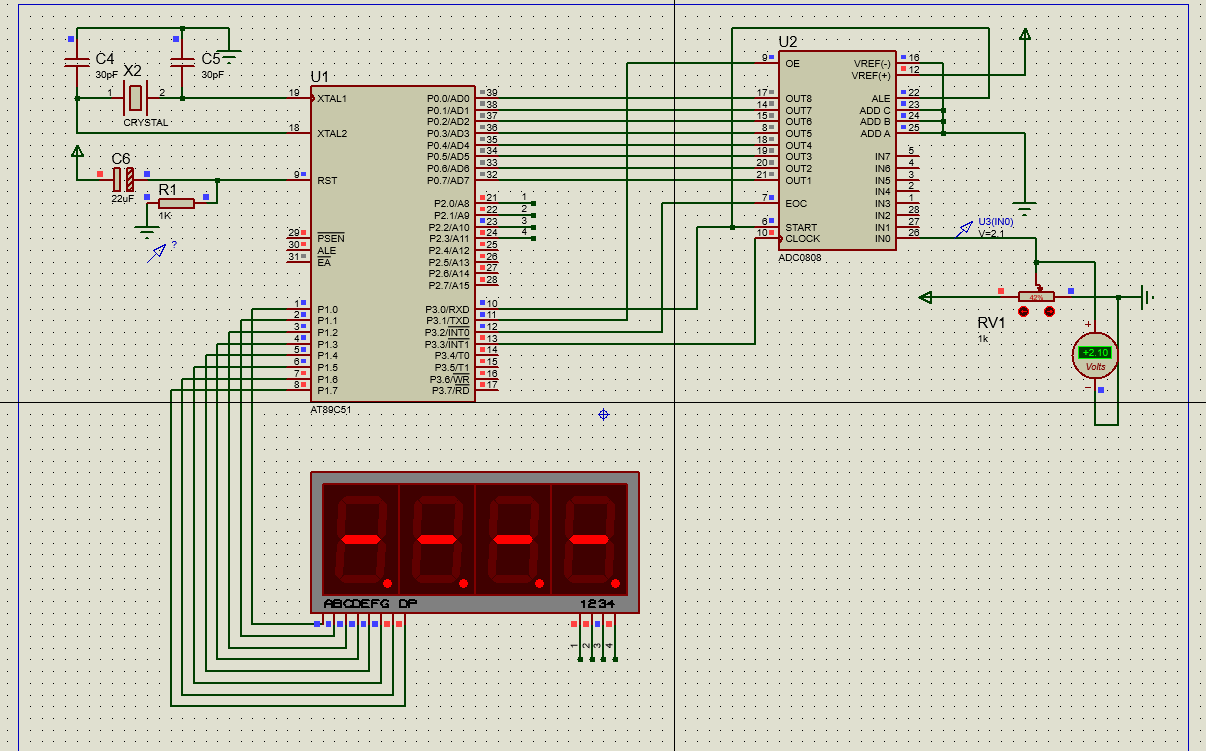Click the PSEN pin label on U1
Image resolution: width=1206 pixels, height=751 pixels.
coord(330,238)
